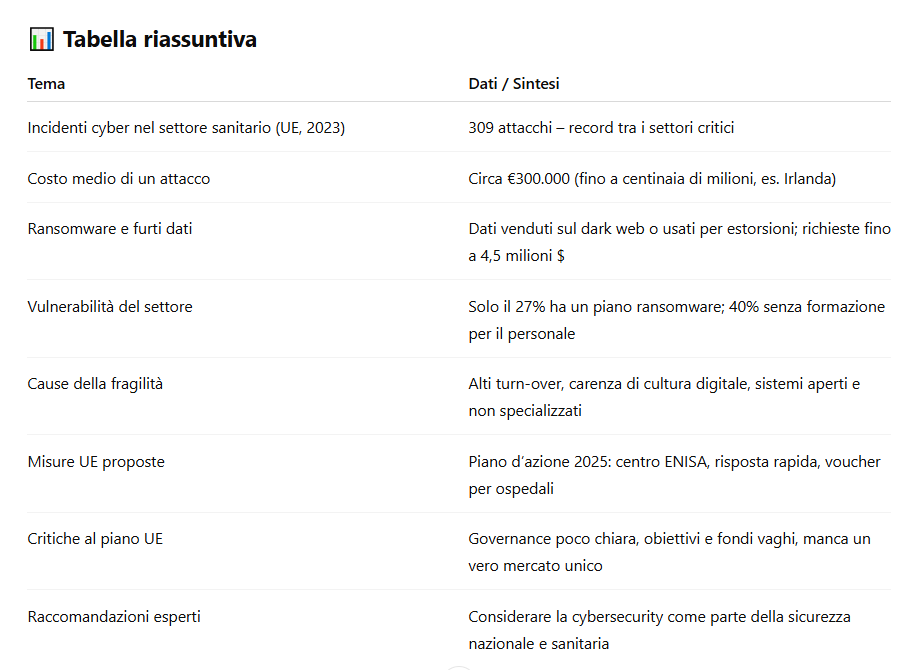
Task: Click the bar chart emoji icon
Action: pos(41,39)
